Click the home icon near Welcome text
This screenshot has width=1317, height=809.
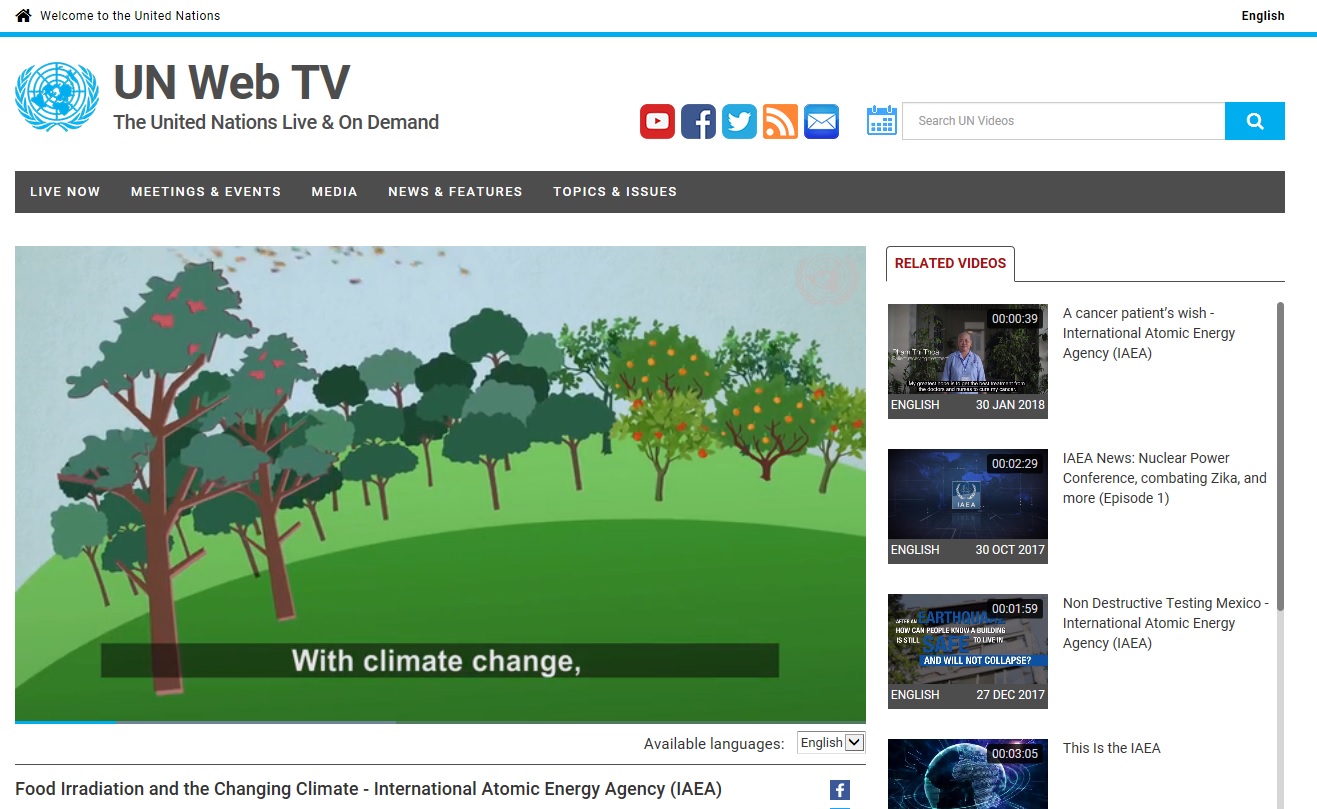tap(23, 15)
